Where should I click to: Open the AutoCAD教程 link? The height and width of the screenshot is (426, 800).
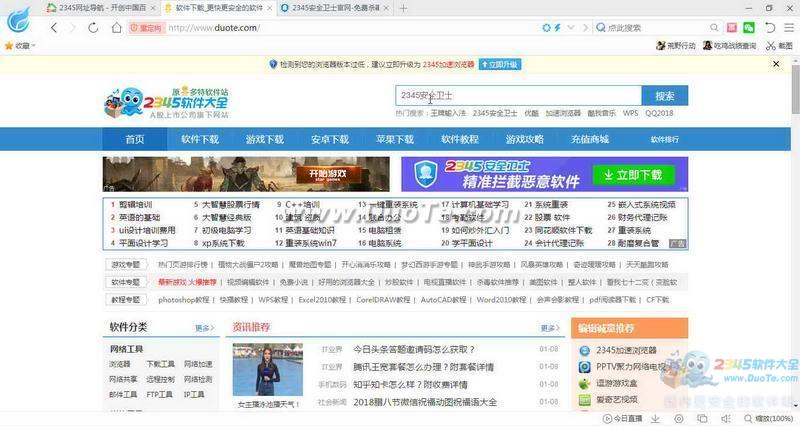[443, 300]
